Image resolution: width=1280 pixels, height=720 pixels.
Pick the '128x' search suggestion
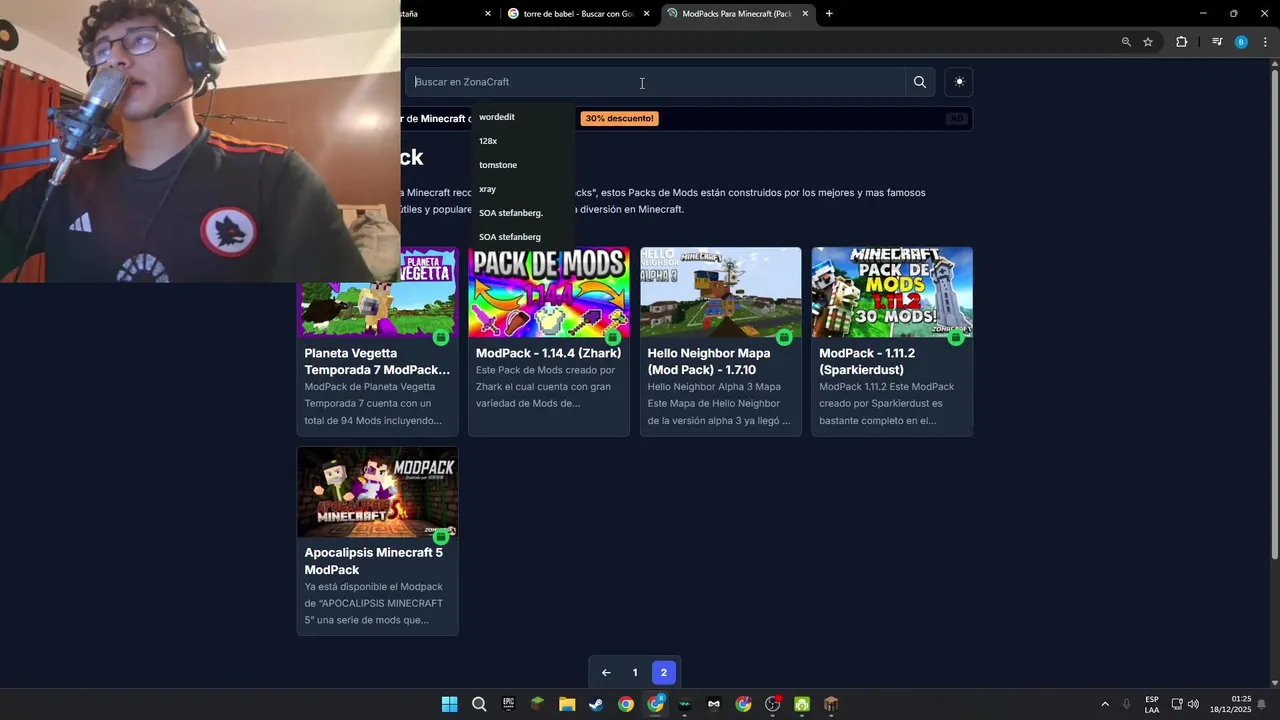point(488,141)
